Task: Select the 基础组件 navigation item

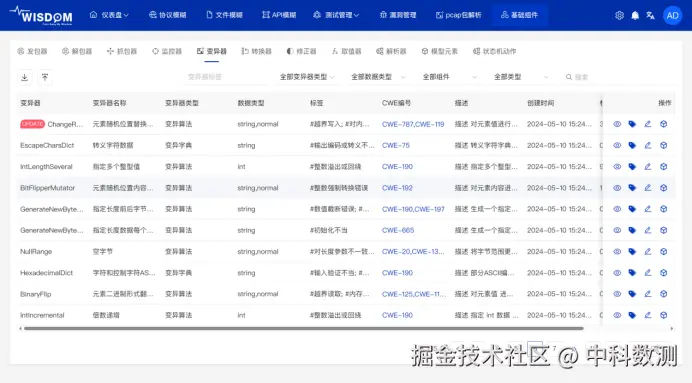Action: (519, 15)
